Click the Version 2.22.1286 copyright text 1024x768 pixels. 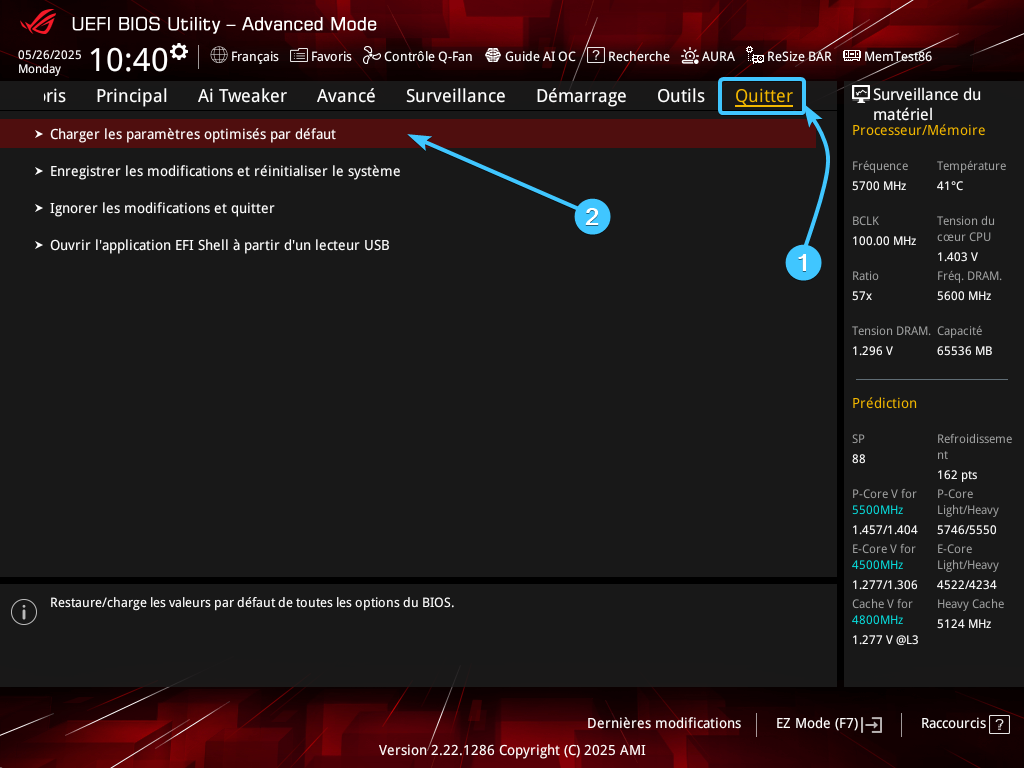click(x=512, y=750)
